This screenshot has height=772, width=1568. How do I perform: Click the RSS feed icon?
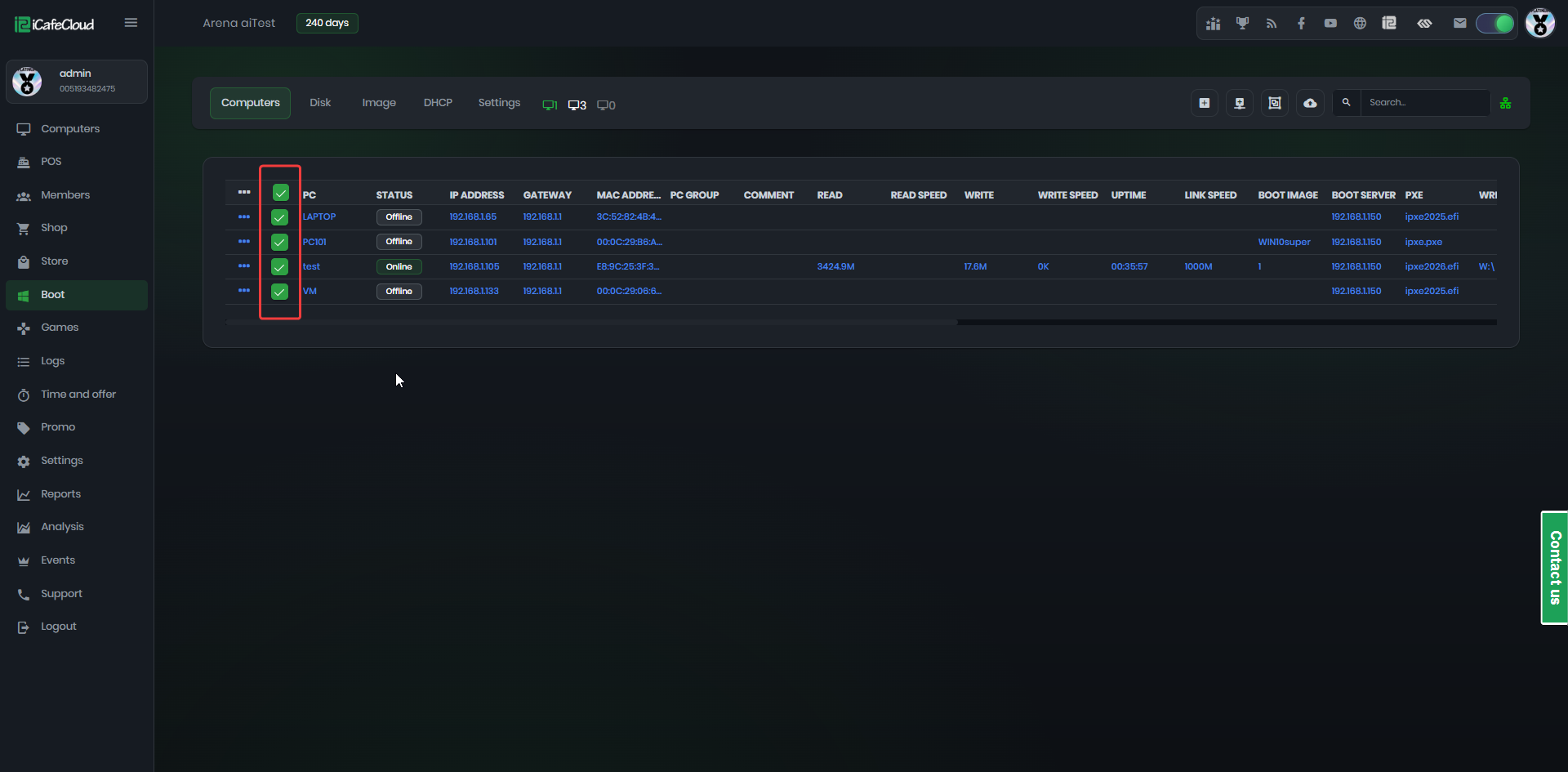pos(1272,23)
